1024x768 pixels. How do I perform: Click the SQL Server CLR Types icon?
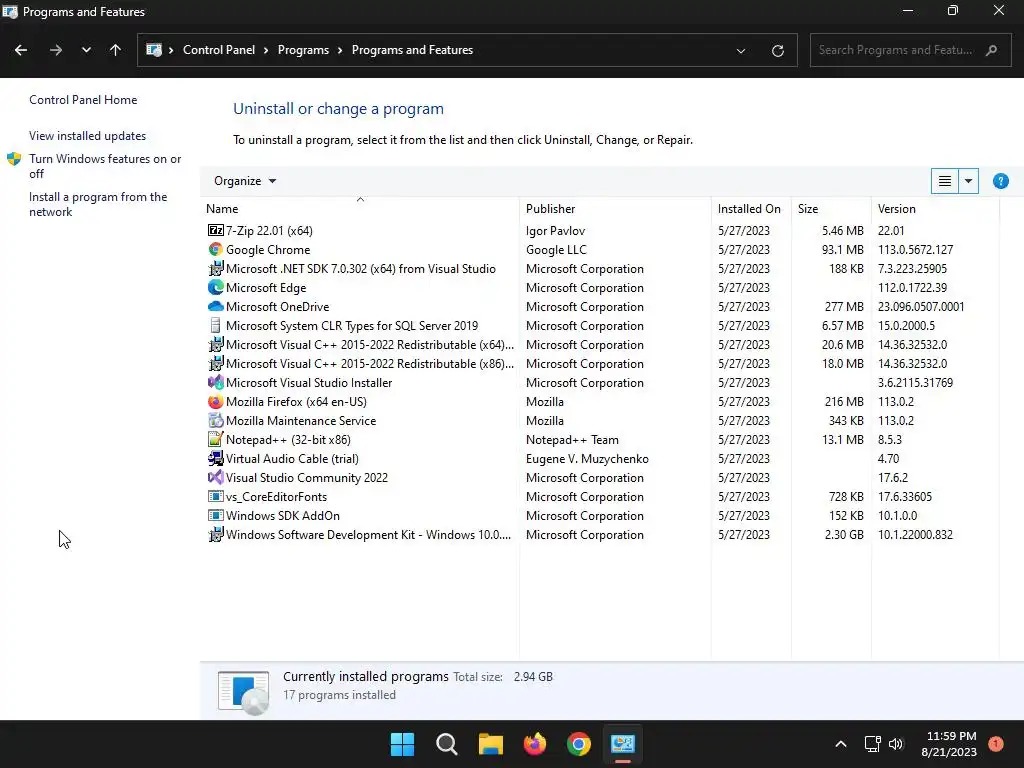pos(216,325)
